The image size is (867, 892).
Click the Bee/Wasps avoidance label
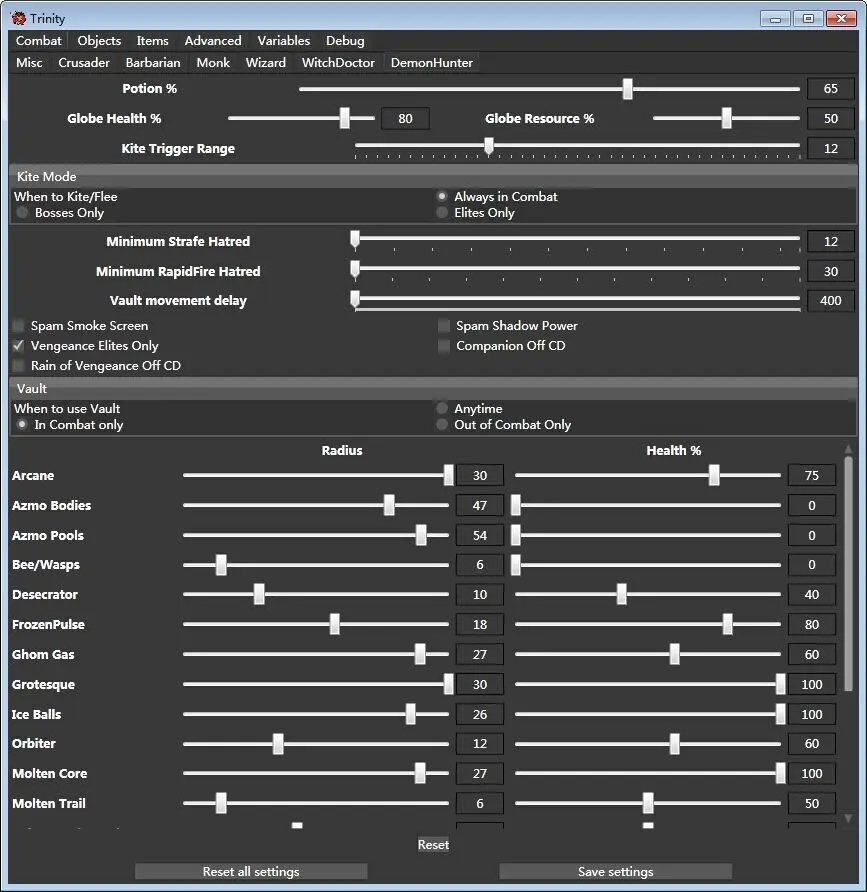coord(46,565)
